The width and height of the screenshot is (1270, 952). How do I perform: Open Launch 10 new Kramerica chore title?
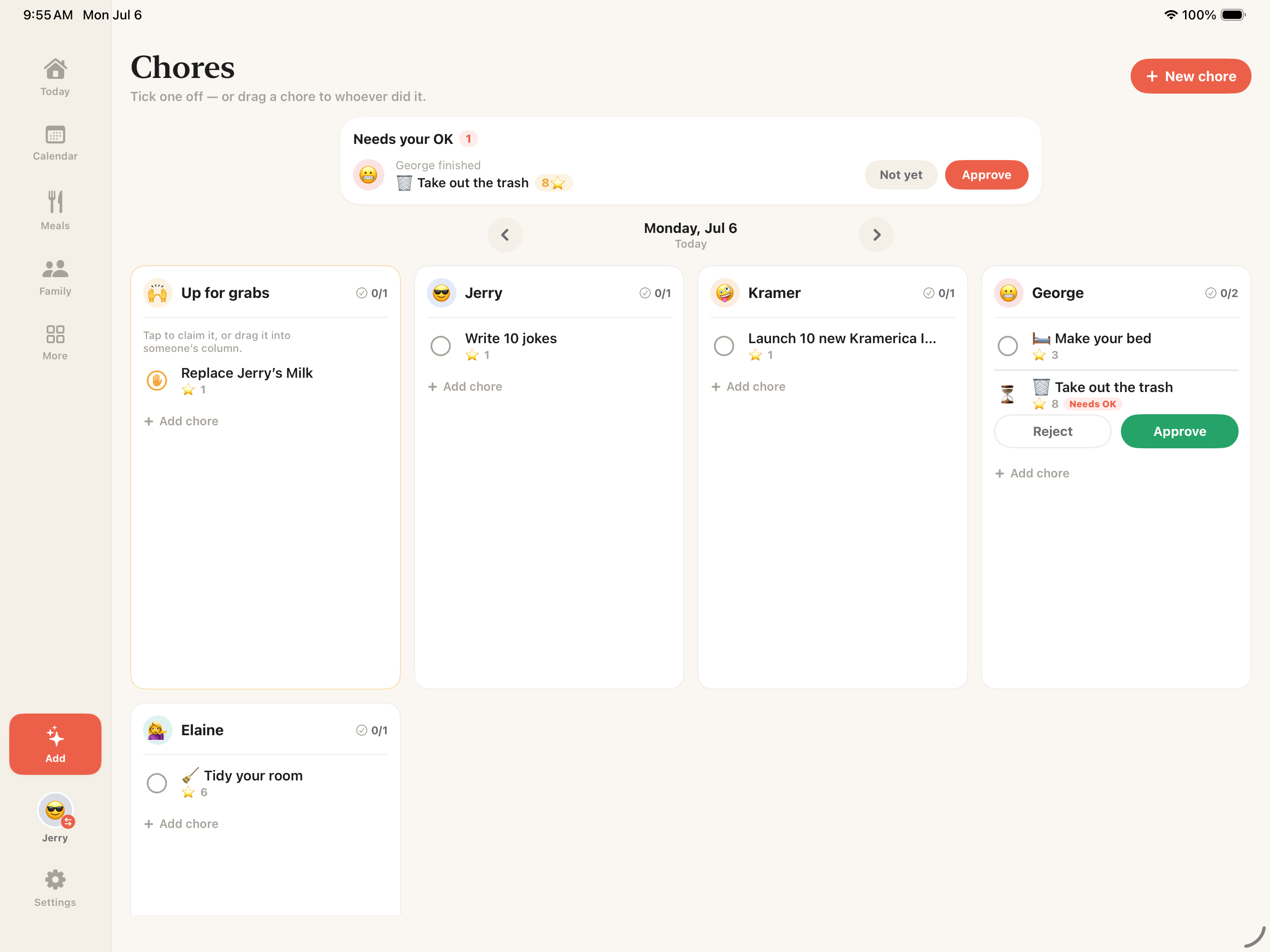842,339
